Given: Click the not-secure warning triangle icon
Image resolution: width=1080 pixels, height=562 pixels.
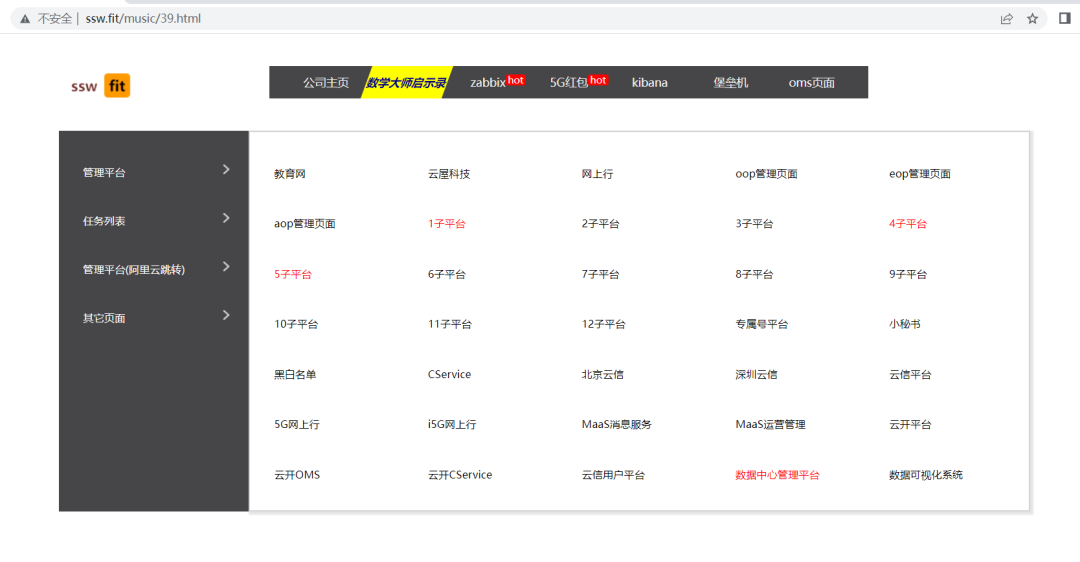Looking at the screenshot, I should (25, 19).
